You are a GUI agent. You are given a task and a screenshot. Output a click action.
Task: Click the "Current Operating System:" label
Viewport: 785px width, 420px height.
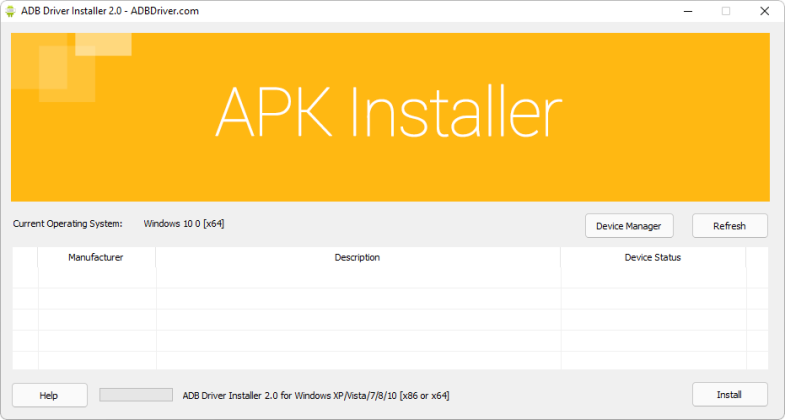coord(68,224)
